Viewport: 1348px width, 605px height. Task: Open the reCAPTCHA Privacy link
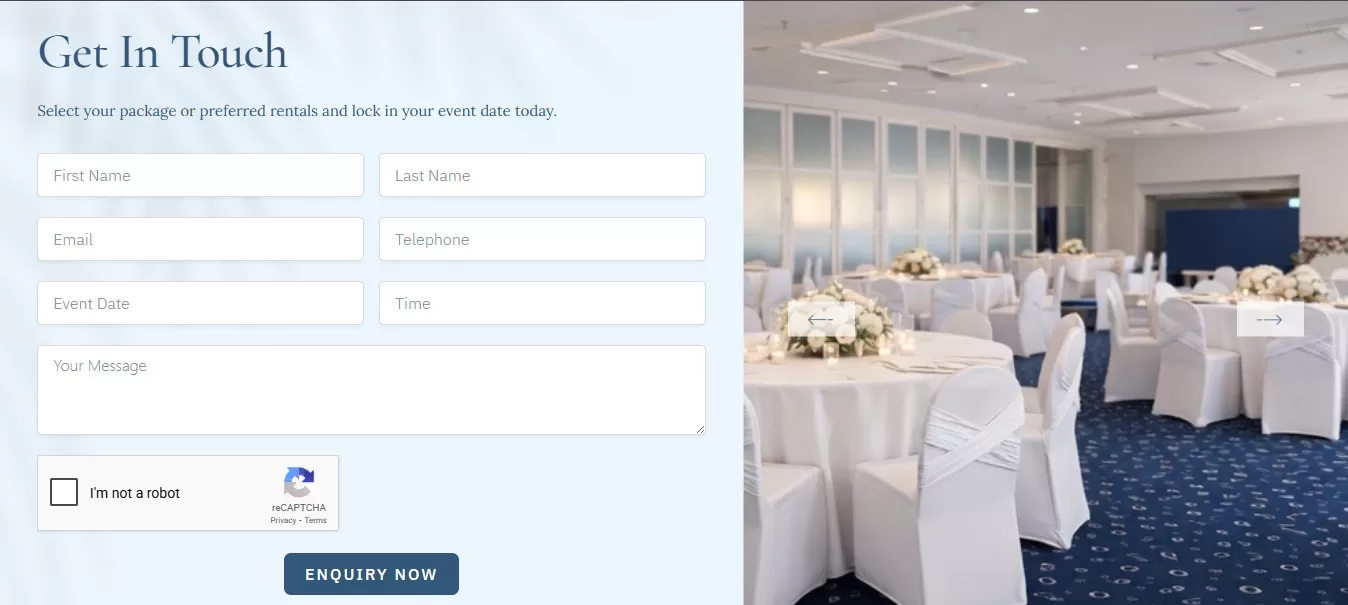(283, 520)
